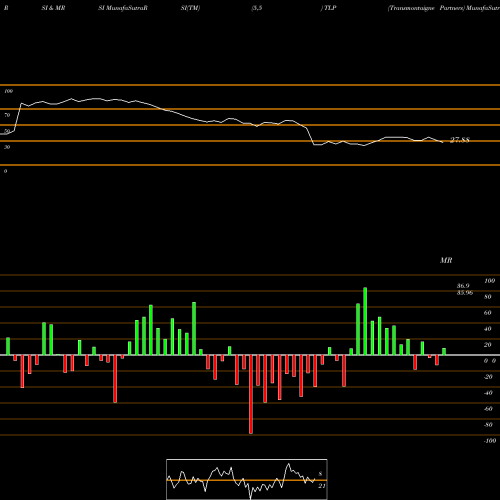Screen dimensions: 500x500
Task: Click the 40 label on the MR axis
Action: 488,329
